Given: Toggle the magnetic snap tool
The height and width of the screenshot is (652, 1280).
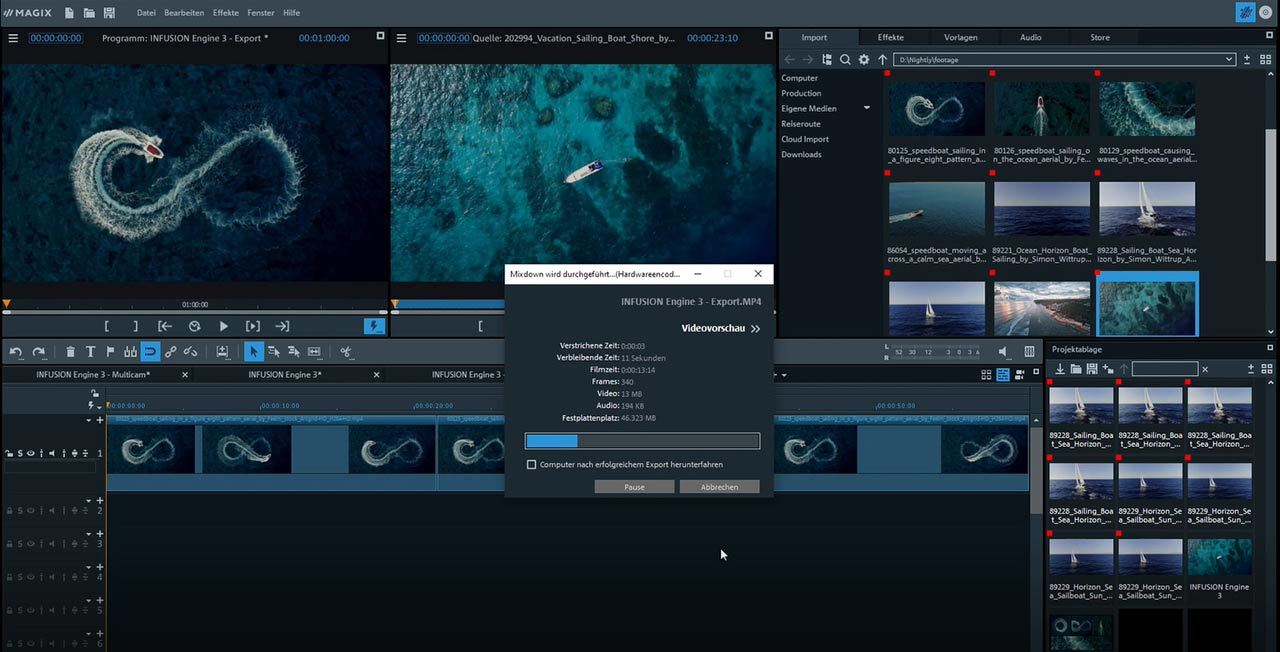Looking at the screenshot, I should click(150, 352).
